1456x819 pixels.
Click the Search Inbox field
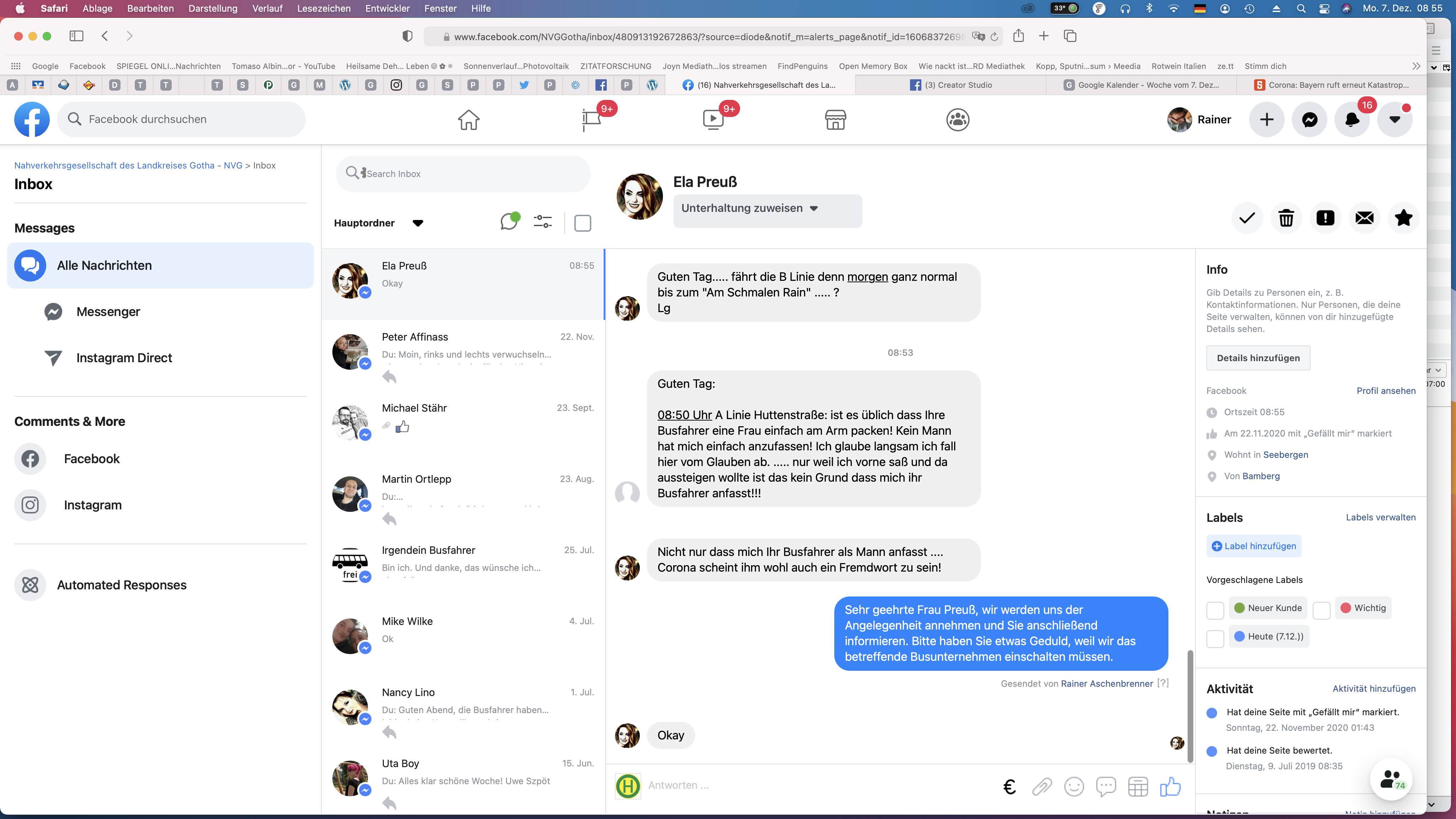(x=463, y=174)
